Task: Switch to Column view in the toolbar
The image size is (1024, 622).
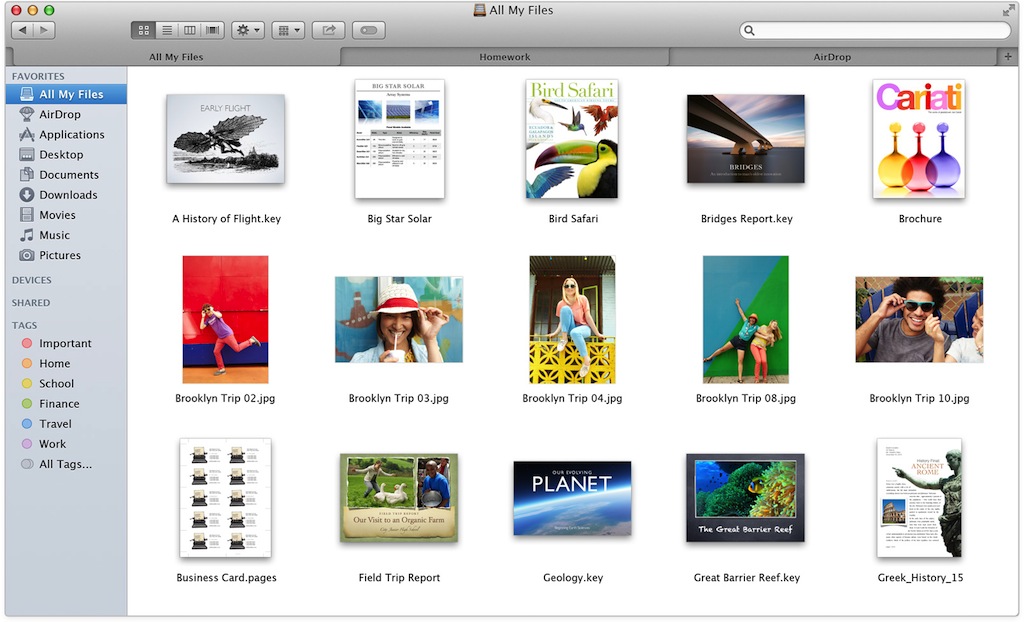Action: (190, 30)
